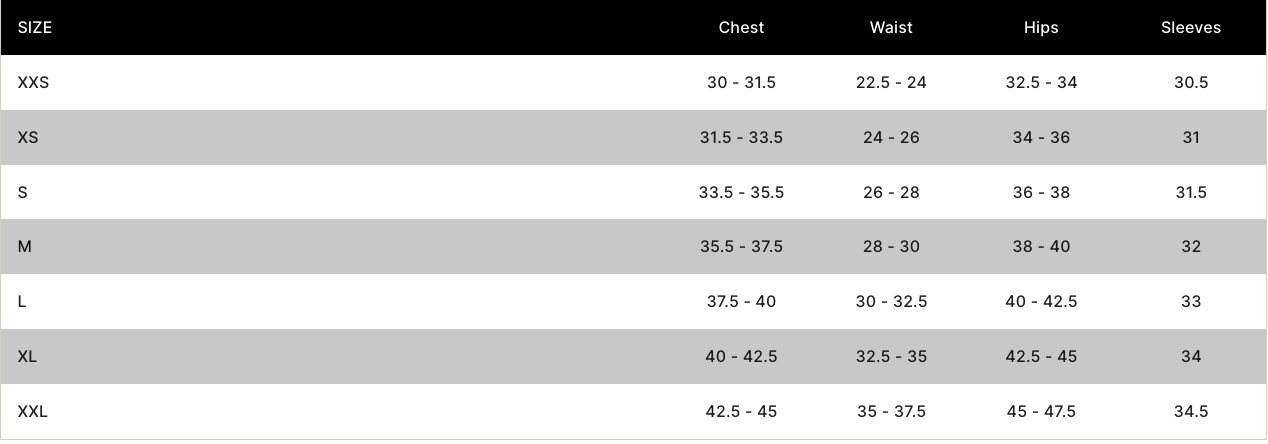Select the XL size row label
This screenshot has width=1268, height=444.
pyautogui.click(x=27, y=357)
